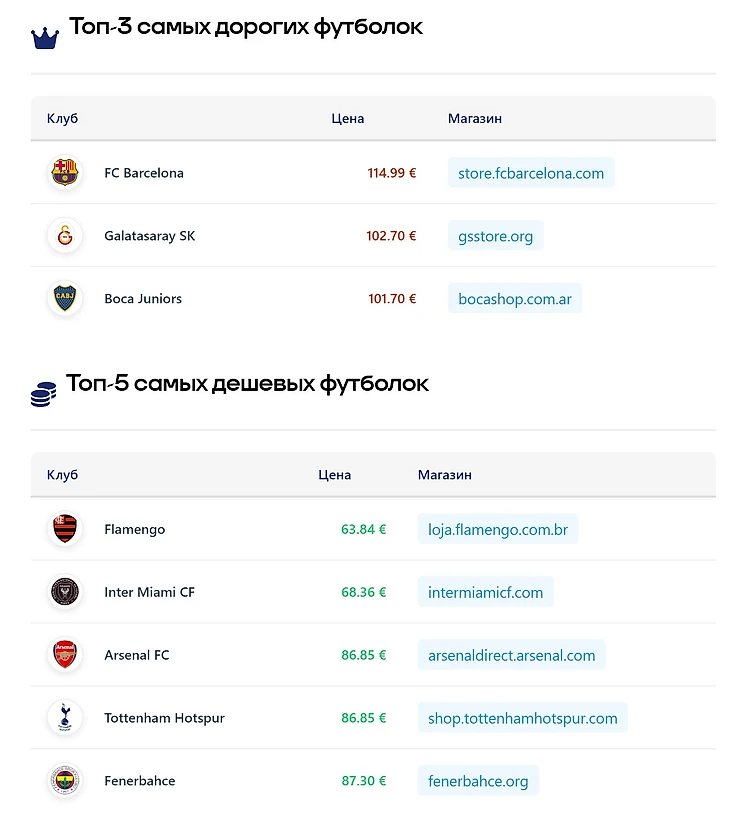Click the coins stack icon beside the top-5 heading
The width and height of the screenshot is (730, 823).
coord(43,394)
